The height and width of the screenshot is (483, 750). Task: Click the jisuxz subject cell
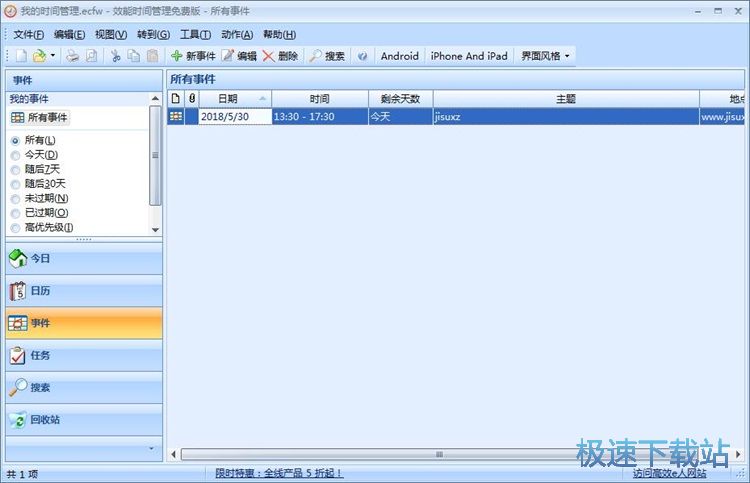(x=566, y=116)
